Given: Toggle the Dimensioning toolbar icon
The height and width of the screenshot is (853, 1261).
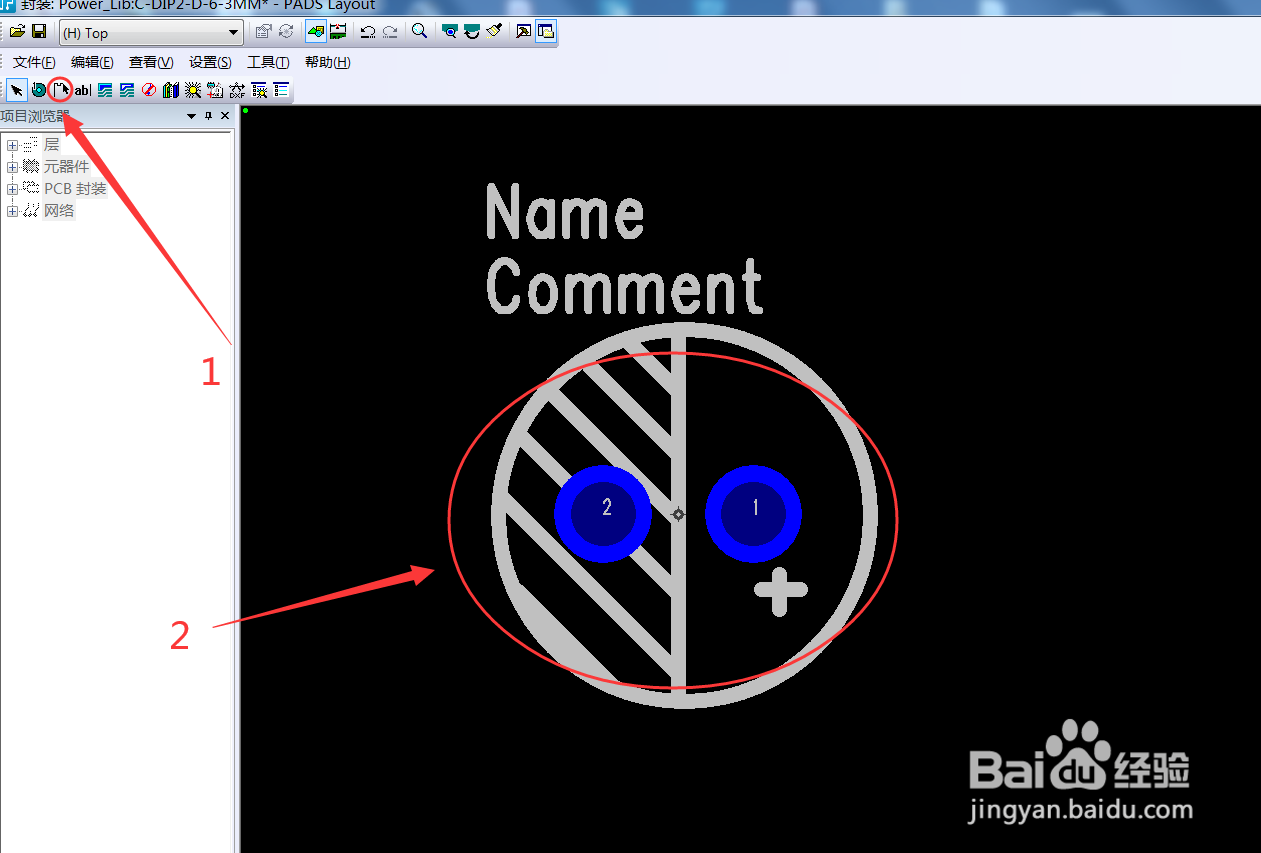Looking at the screenshot, I should [x=338, y=32].
